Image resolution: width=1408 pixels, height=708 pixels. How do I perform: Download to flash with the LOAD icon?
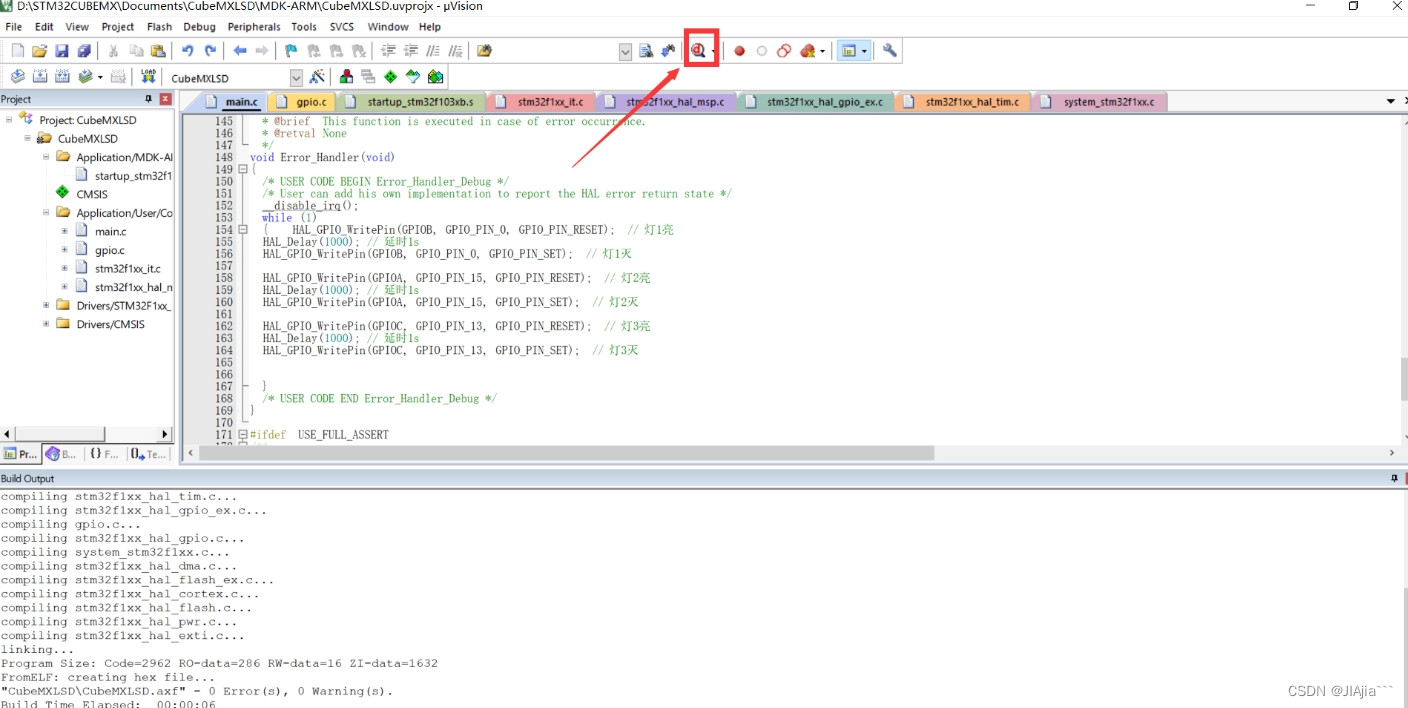(148, 77)
